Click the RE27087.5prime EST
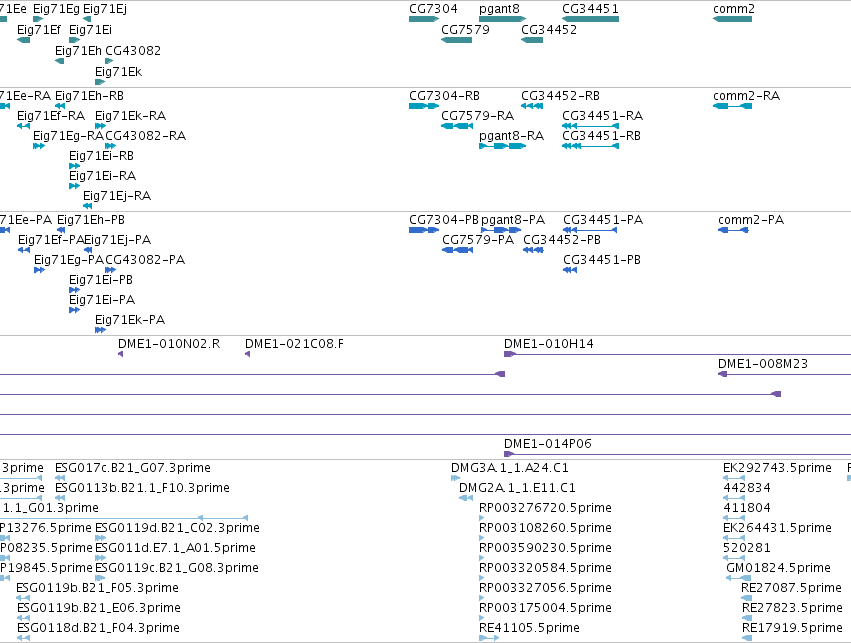This screenshot has width=851, height=643. click(747, 599)
